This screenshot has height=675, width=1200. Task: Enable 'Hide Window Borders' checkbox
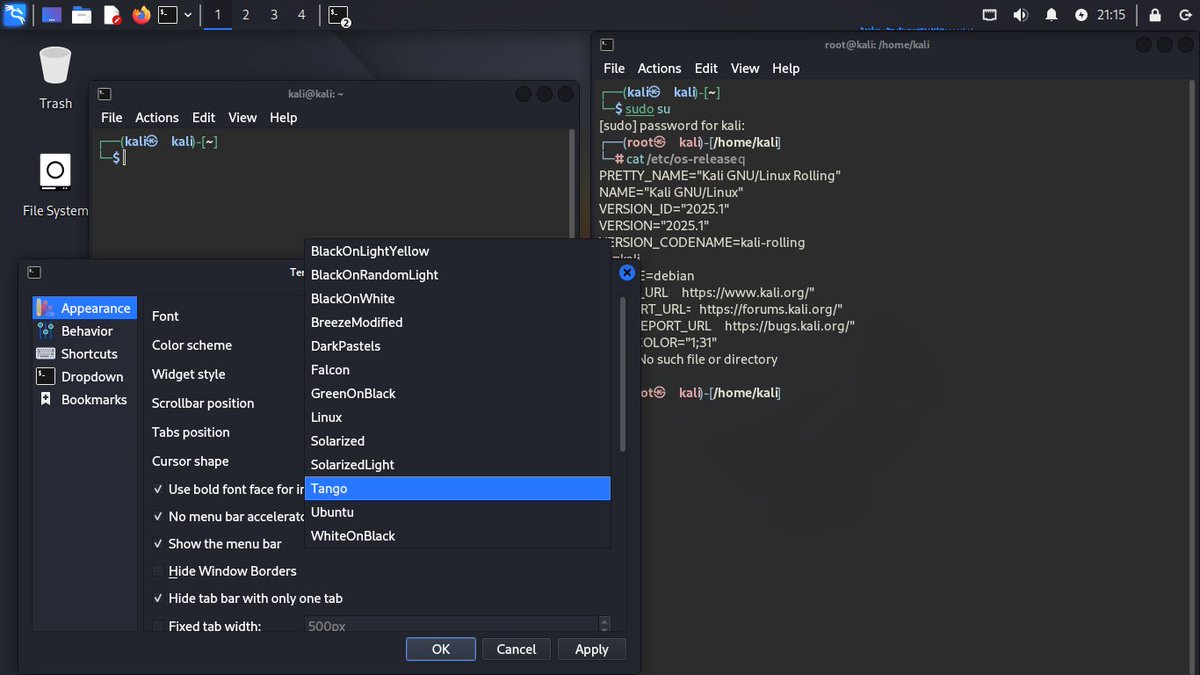click(x=157, y=571)
